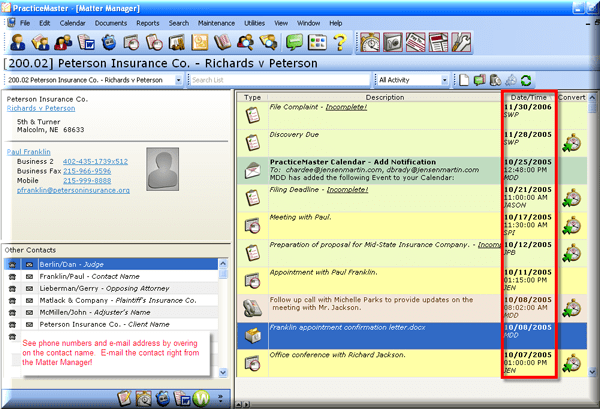Open the Maintenance menu

pyautogui.click(x=216, y=23)
